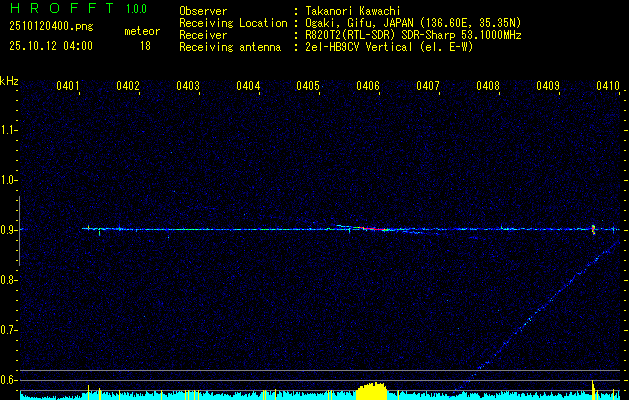Screen dimensions: 629x400
Task: Pick the 0408 time tick
Action: tap(487, 87)
